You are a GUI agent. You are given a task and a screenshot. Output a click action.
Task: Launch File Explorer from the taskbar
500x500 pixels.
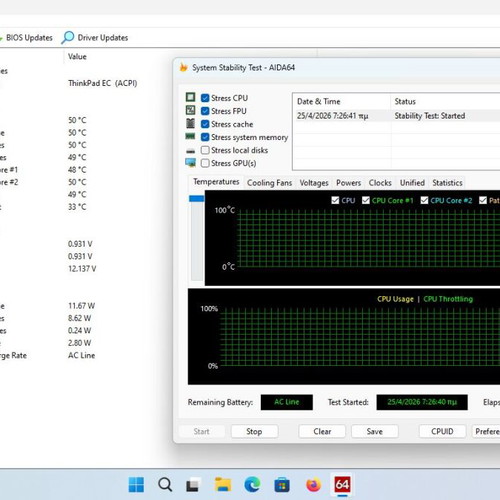pos(223,485)
